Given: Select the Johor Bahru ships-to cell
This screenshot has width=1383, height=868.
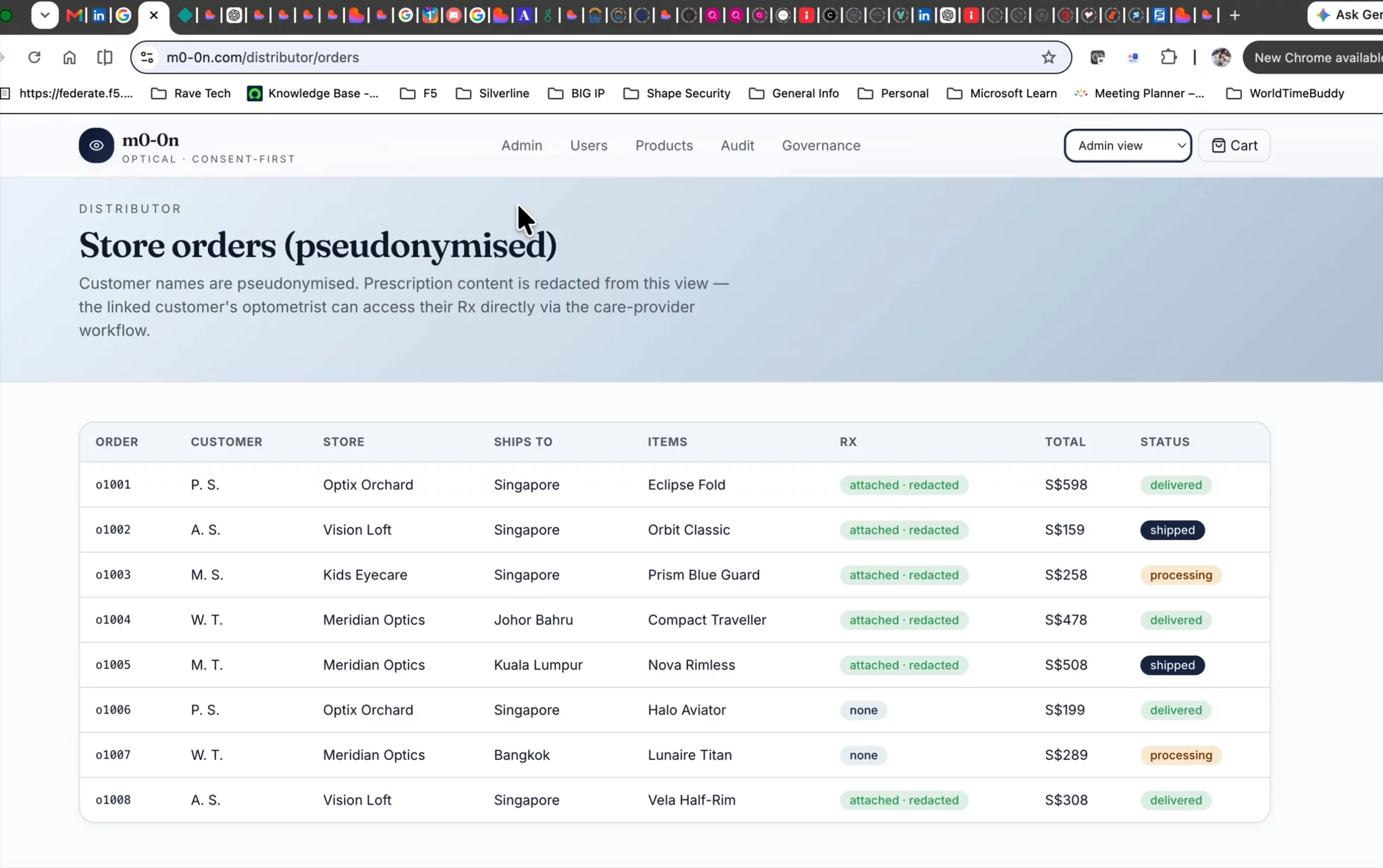Looking at the screenshot, I should (x=533, y=620).
